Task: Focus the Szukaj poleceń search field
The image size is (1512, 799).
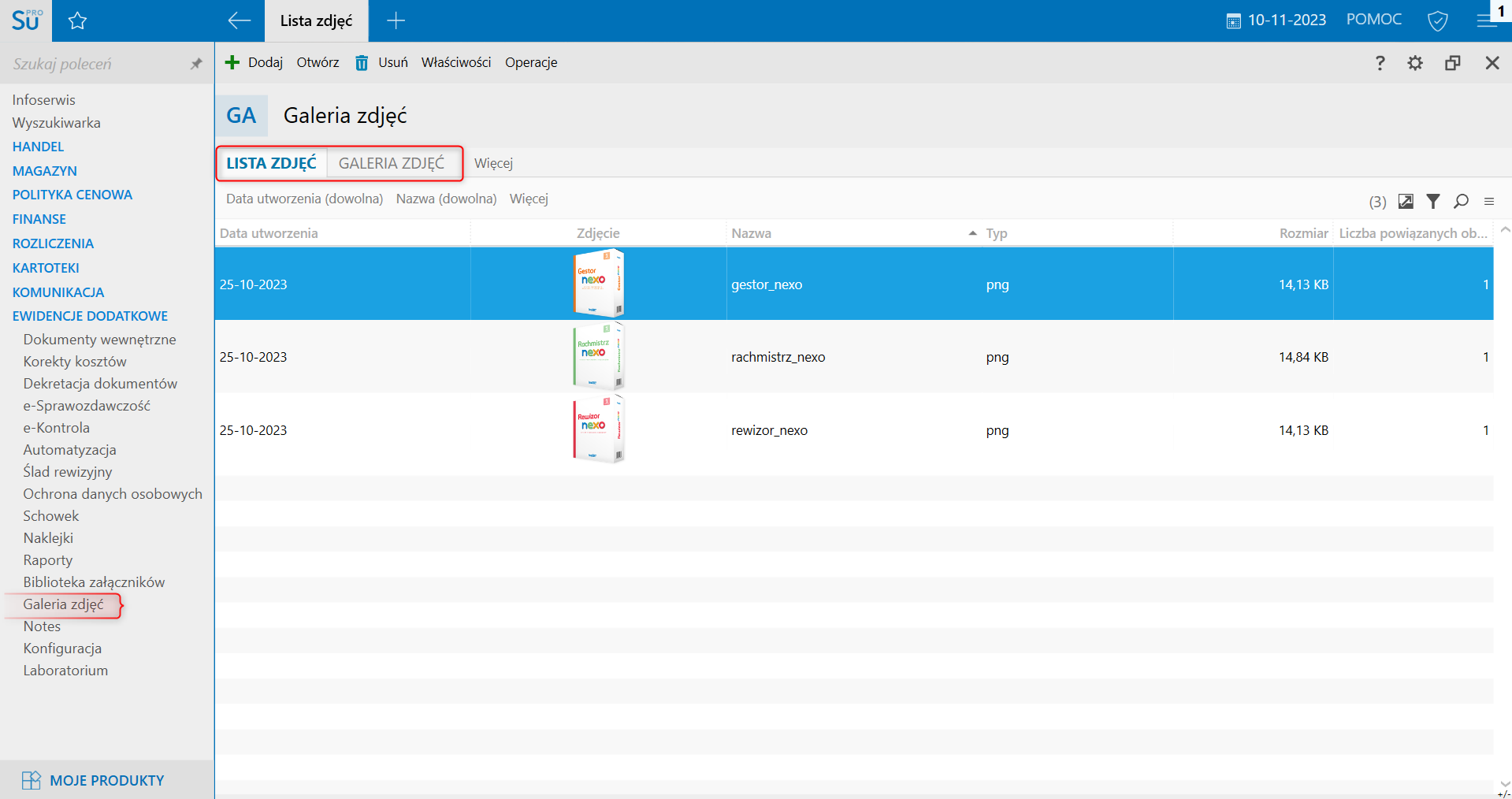Action: pos(95,64)
